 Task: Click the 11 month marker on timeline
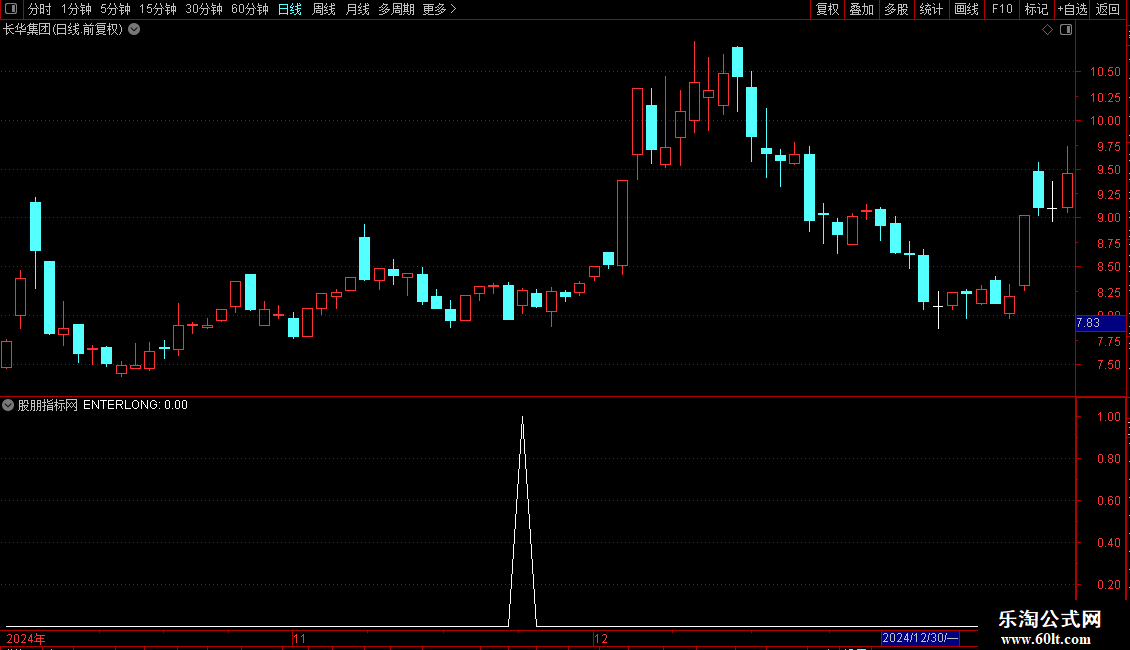point(299,638)
